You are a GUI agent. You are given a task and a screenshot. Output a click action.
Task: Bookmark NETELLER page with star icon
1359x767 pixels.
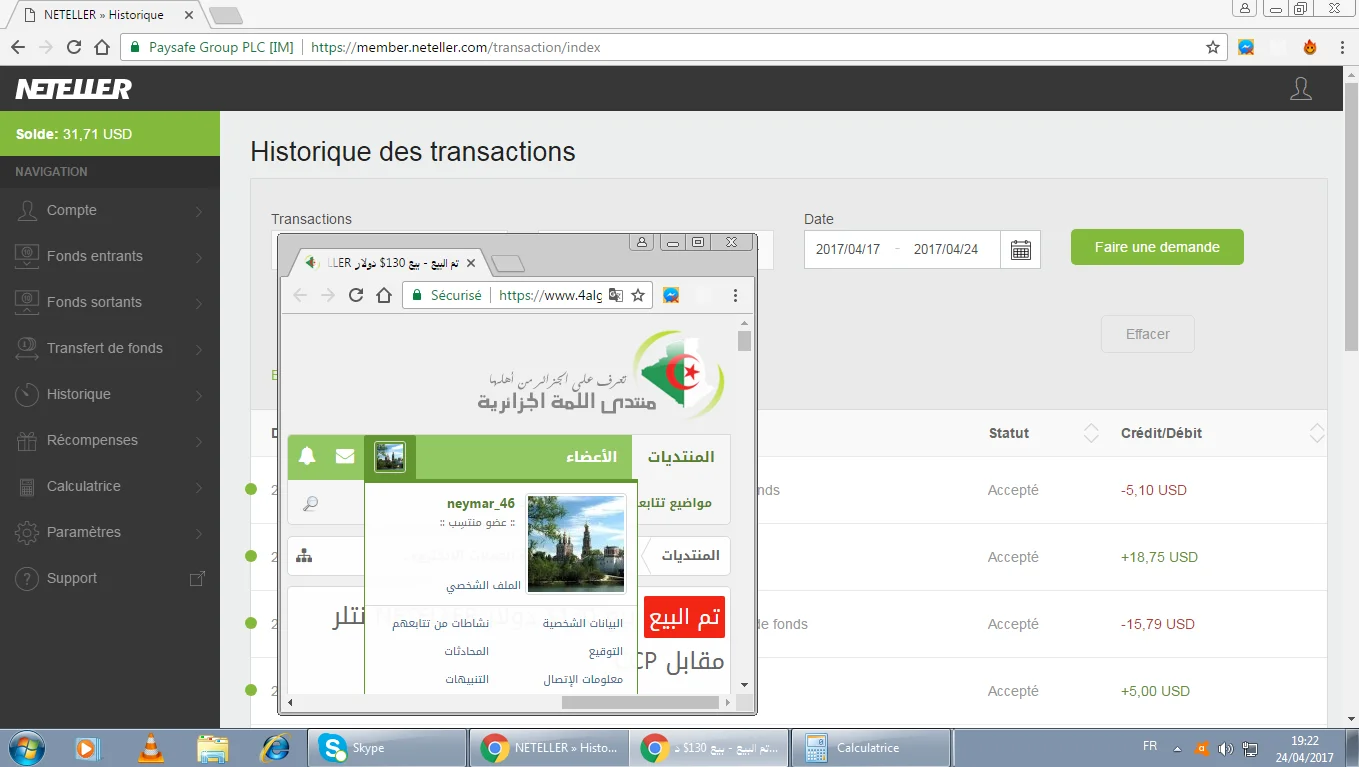coord(1213,47)
